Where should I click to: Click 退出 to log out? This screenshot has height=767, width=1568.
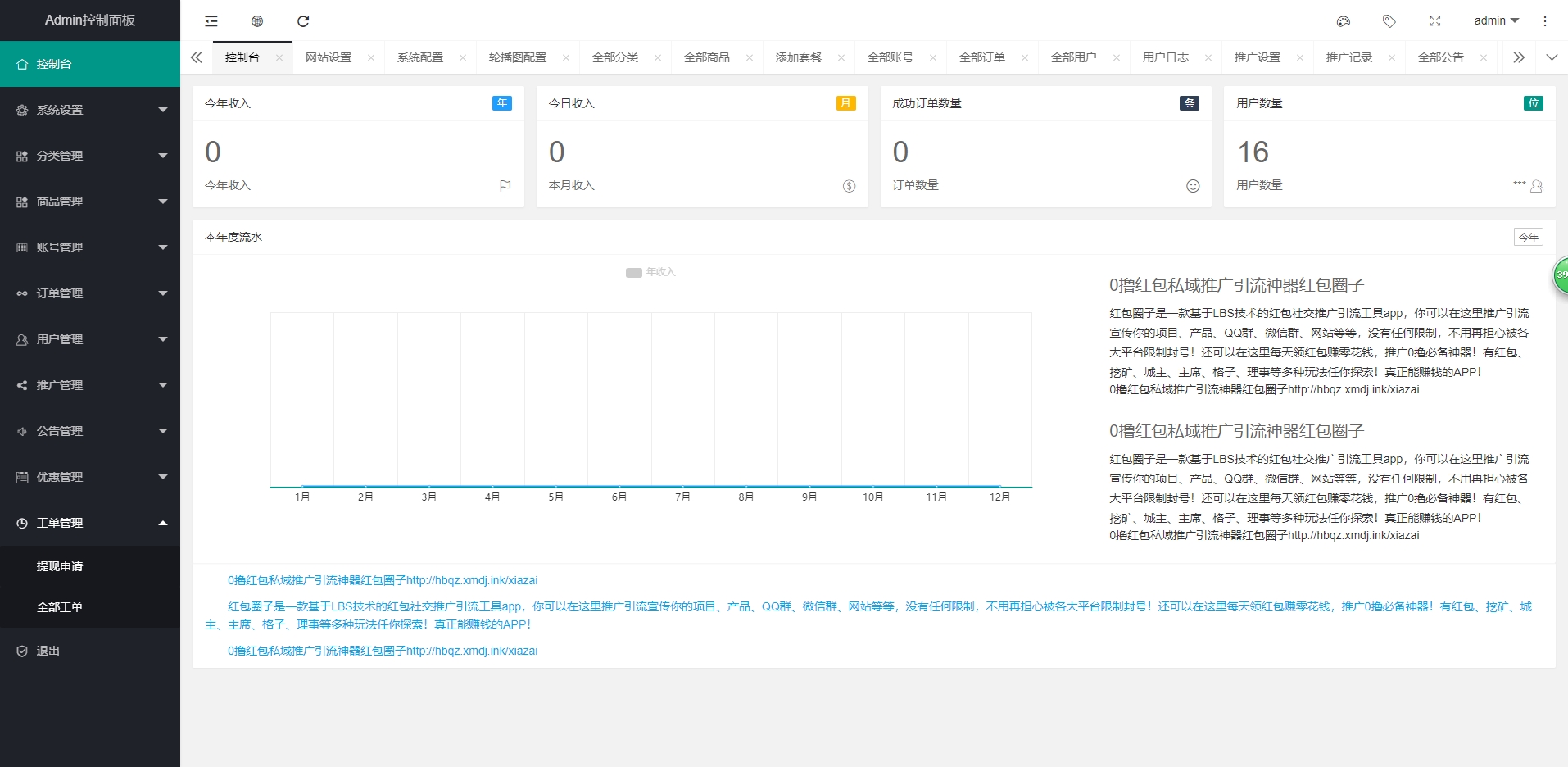[48, 651]
